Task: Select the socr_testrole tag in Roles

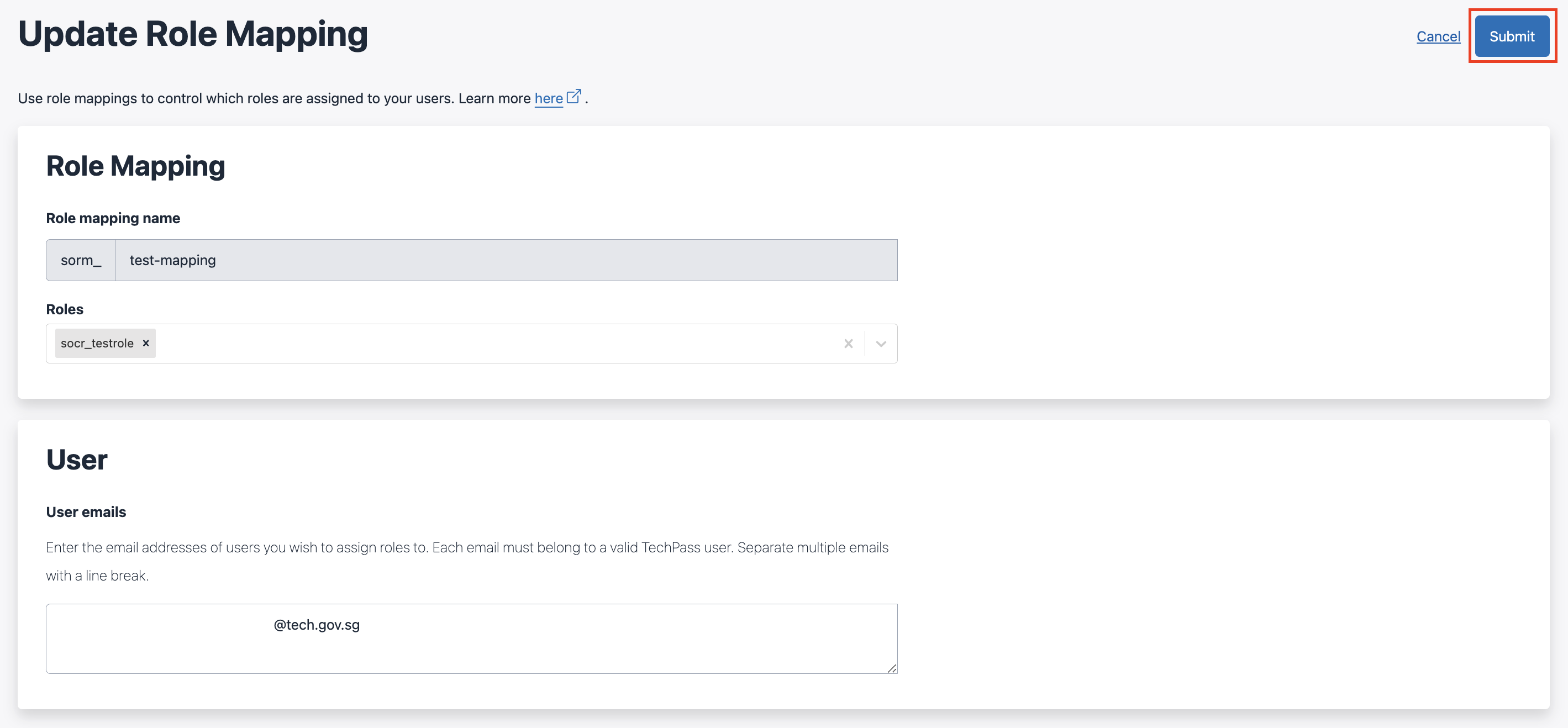Action: 97,344
